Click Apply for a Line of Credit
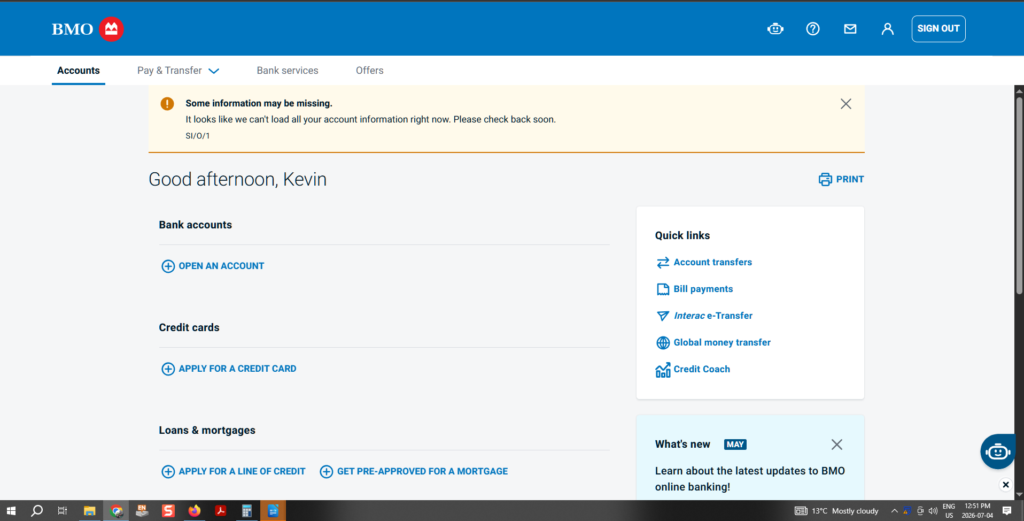Viewport: 1024px width, 521px height. click(233, 471)
